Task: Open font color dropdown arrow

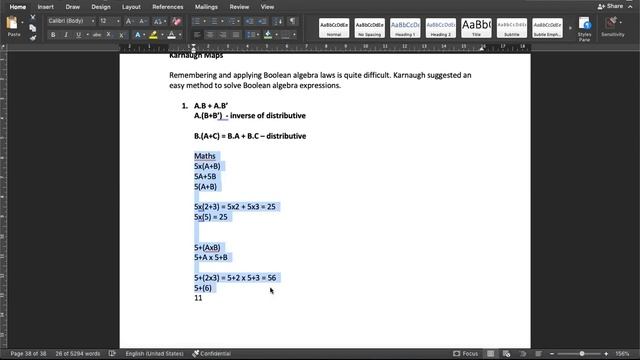Action: click(180, 35)
